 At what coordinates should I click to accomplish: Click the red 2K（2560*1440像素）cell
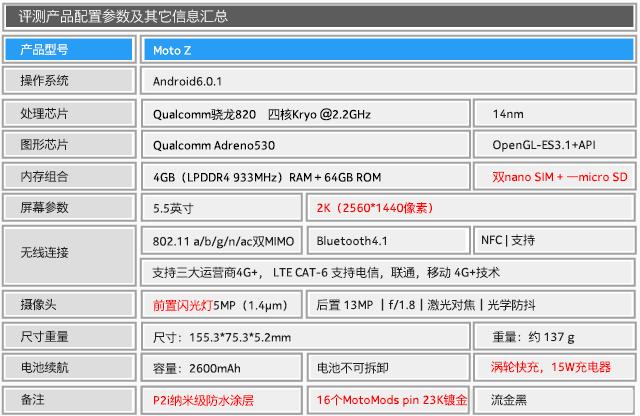click(471, 207)
